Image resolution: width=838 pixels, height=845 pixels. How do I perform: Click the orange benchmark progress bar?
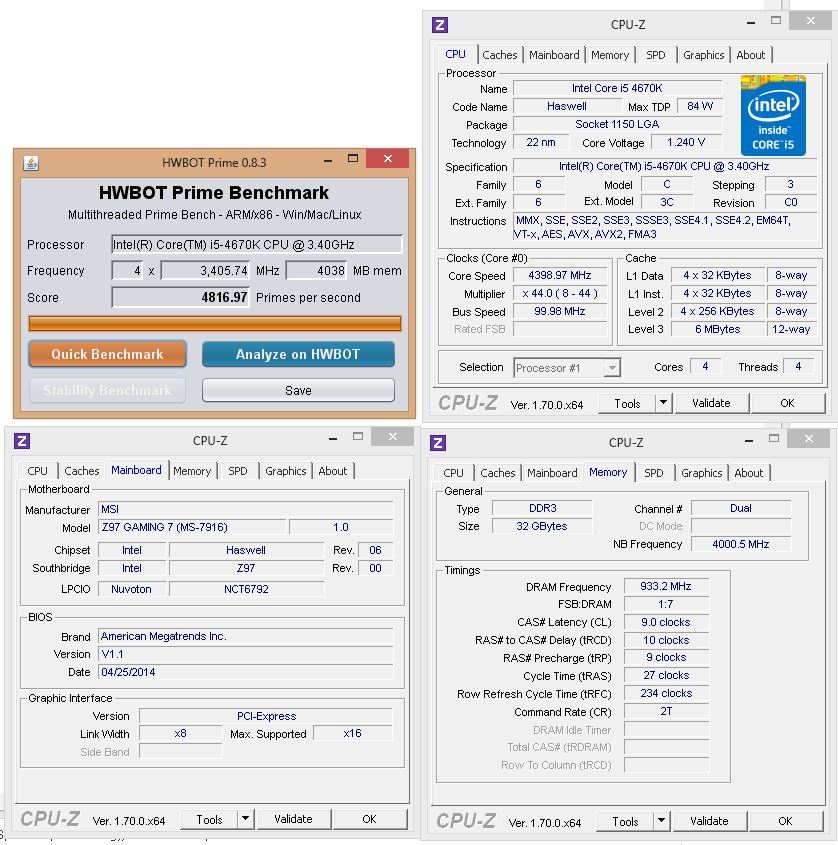tap(214, 323)
